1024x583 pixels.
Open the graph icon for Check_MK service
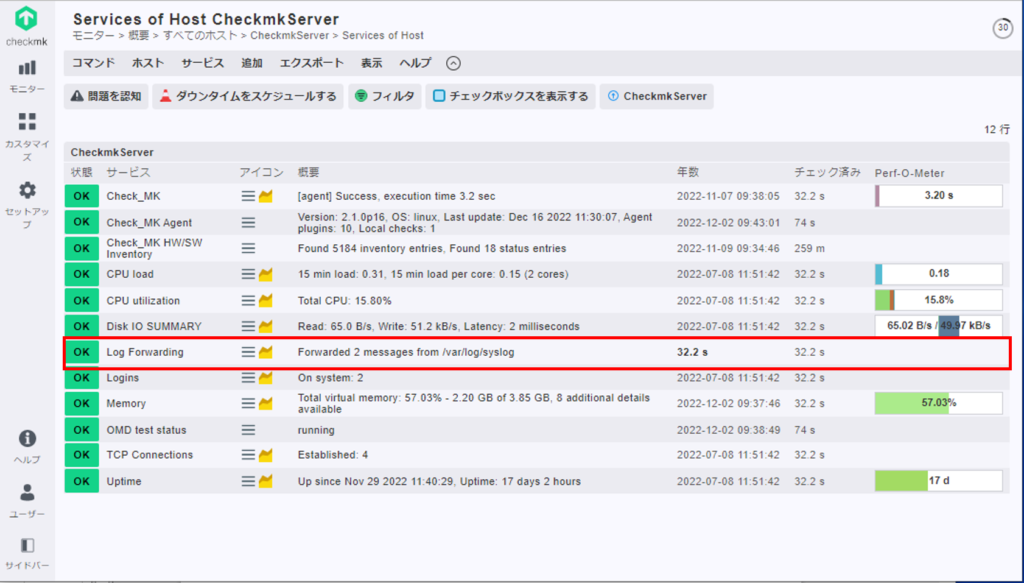266,197
